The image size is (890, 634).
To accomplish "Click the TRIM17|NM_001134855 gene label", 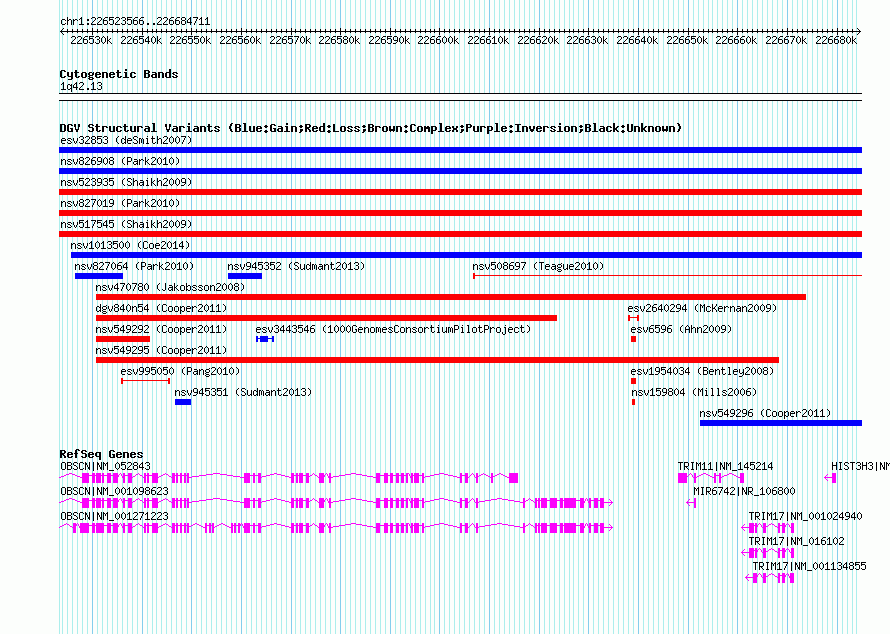I will (809, 566).
